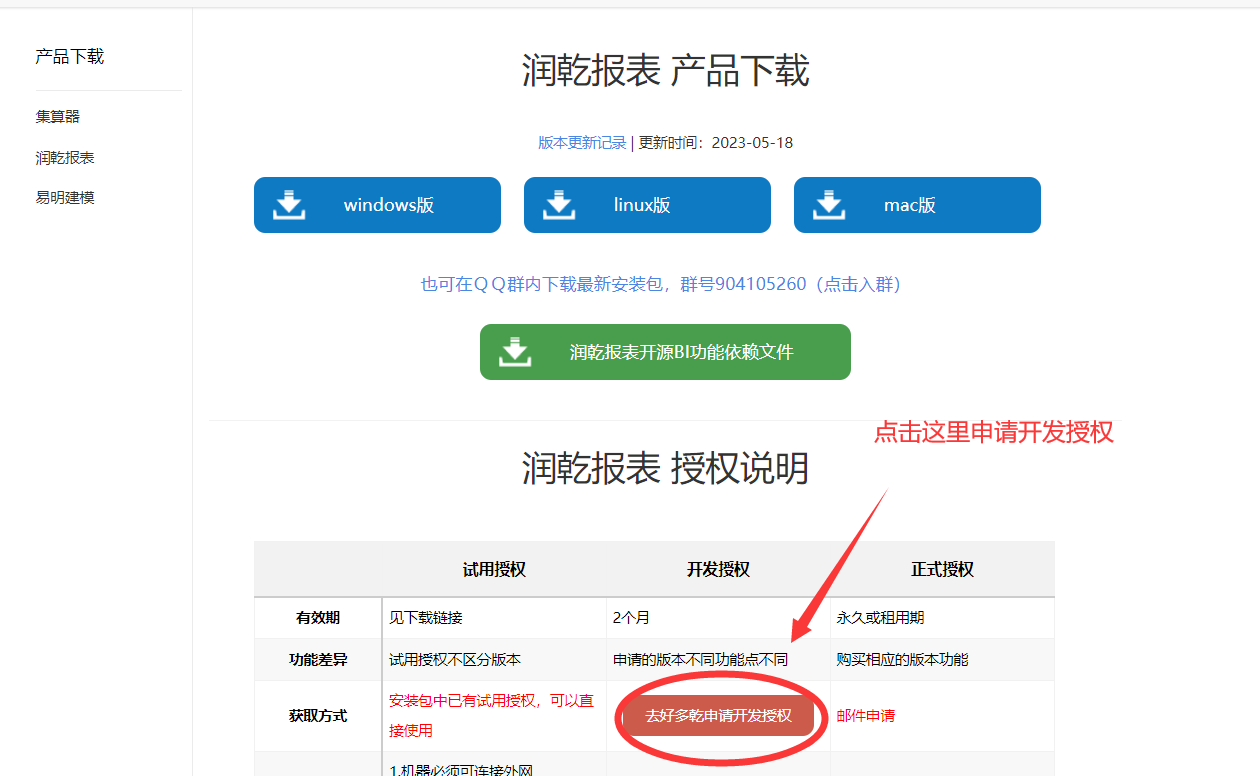Click 购买相应的版本功能 cell

pyautogui.click(x=903, y=660)
